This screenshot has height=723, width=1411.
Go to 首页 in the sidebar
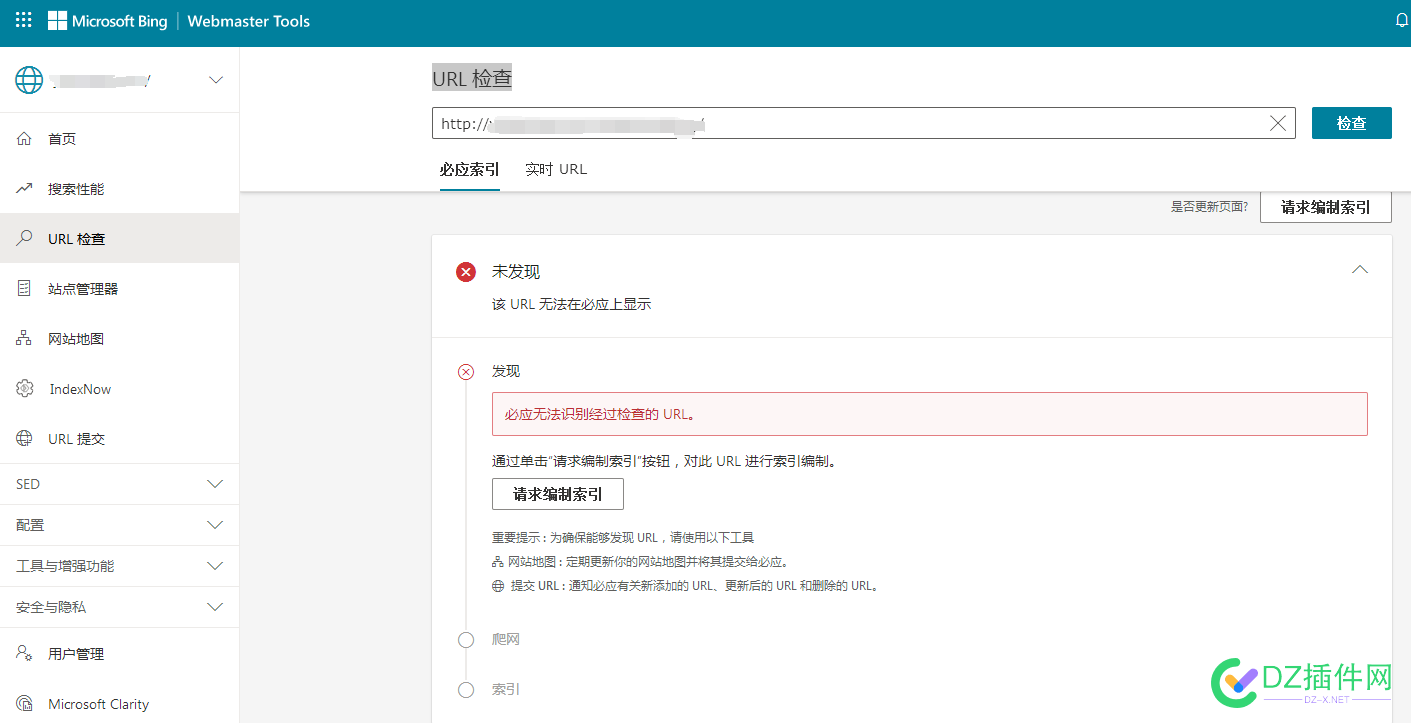120,138
